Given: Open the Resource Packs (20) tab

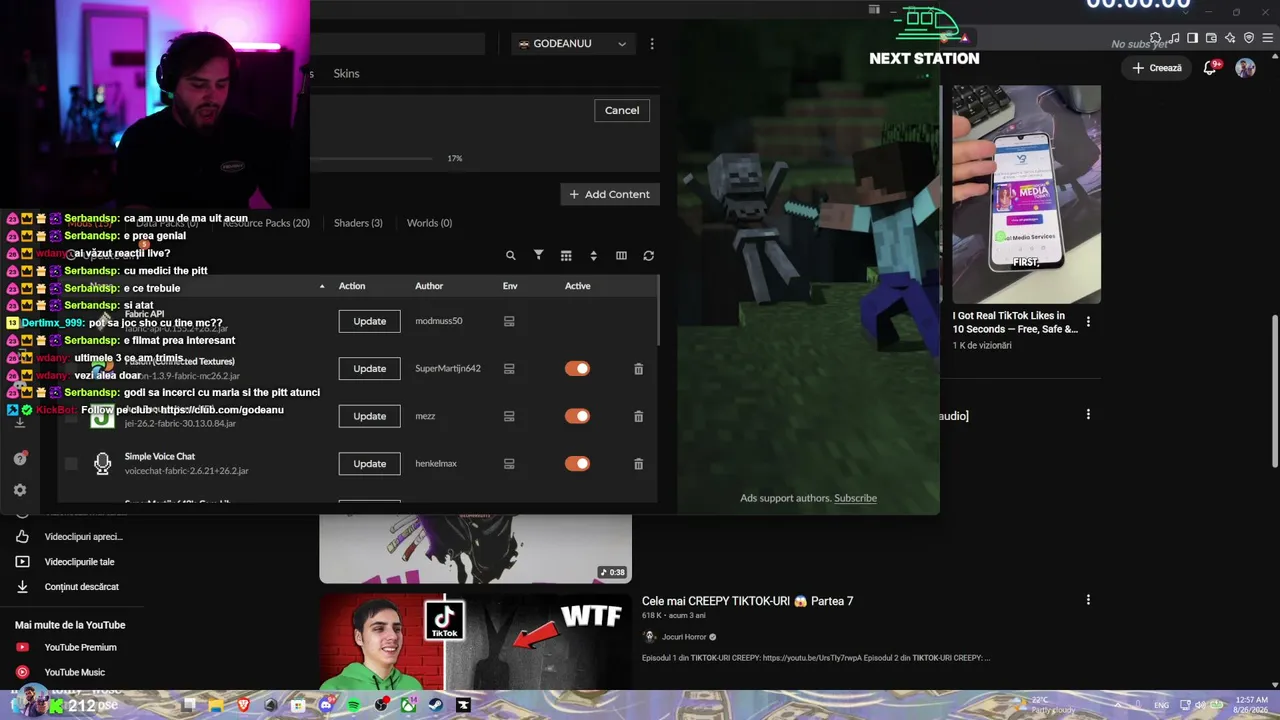Looking at the screenshot, I should 266,223.
